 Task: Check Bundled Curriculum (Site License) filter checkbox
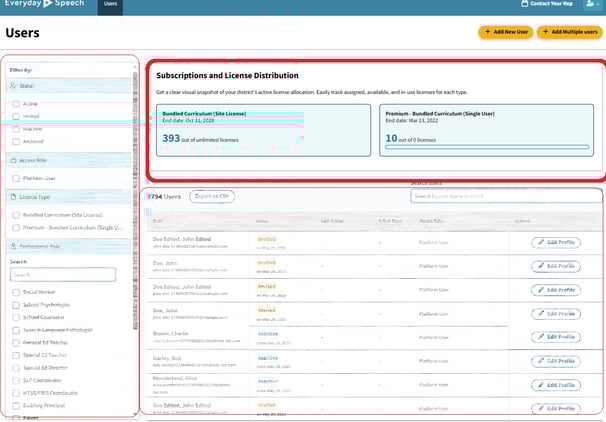pyautogui.click(x=16, y=215)
